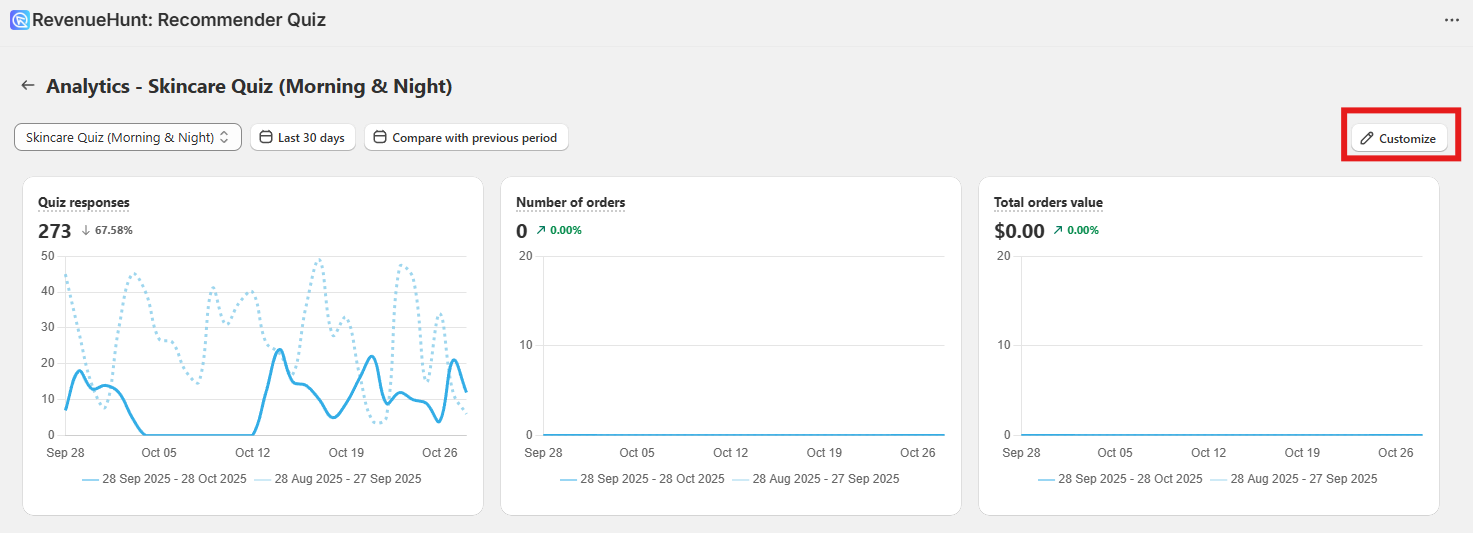Toggle current period legend in Quiz responses chart

point(165,479)
